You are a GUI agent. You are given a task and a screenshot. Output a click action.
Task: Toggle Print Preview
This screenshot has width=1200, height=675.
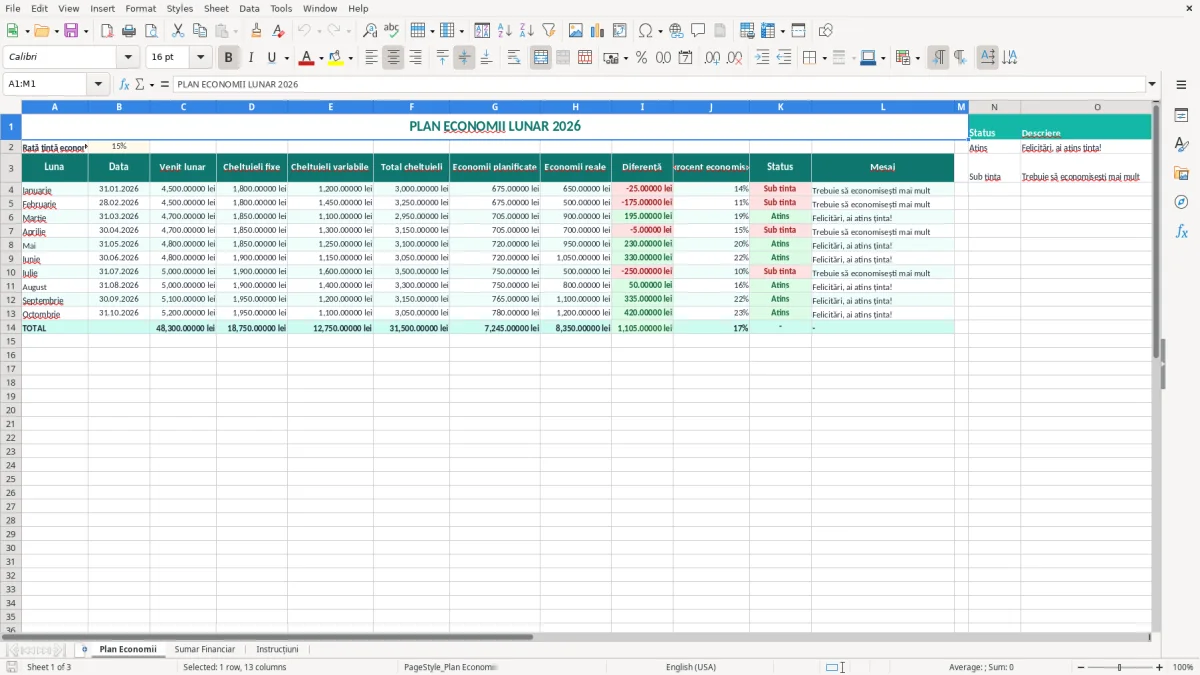pyautogui.click(x=151, y=31)
